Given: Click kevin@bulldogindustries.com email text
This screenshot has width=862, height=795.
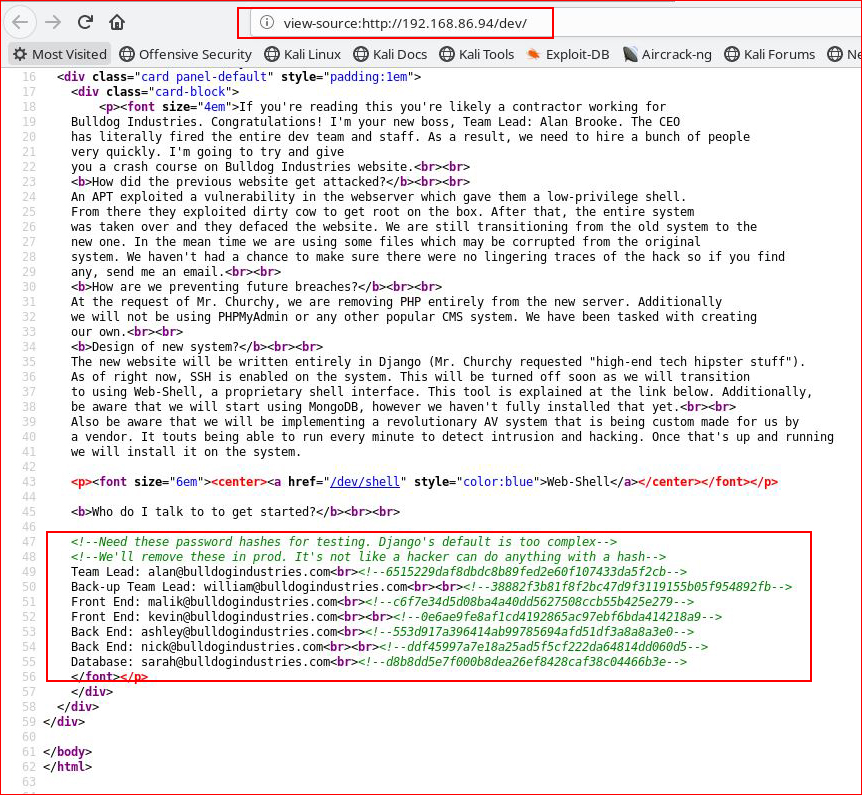Looking at the screenshot, I should tap(242, 617).
